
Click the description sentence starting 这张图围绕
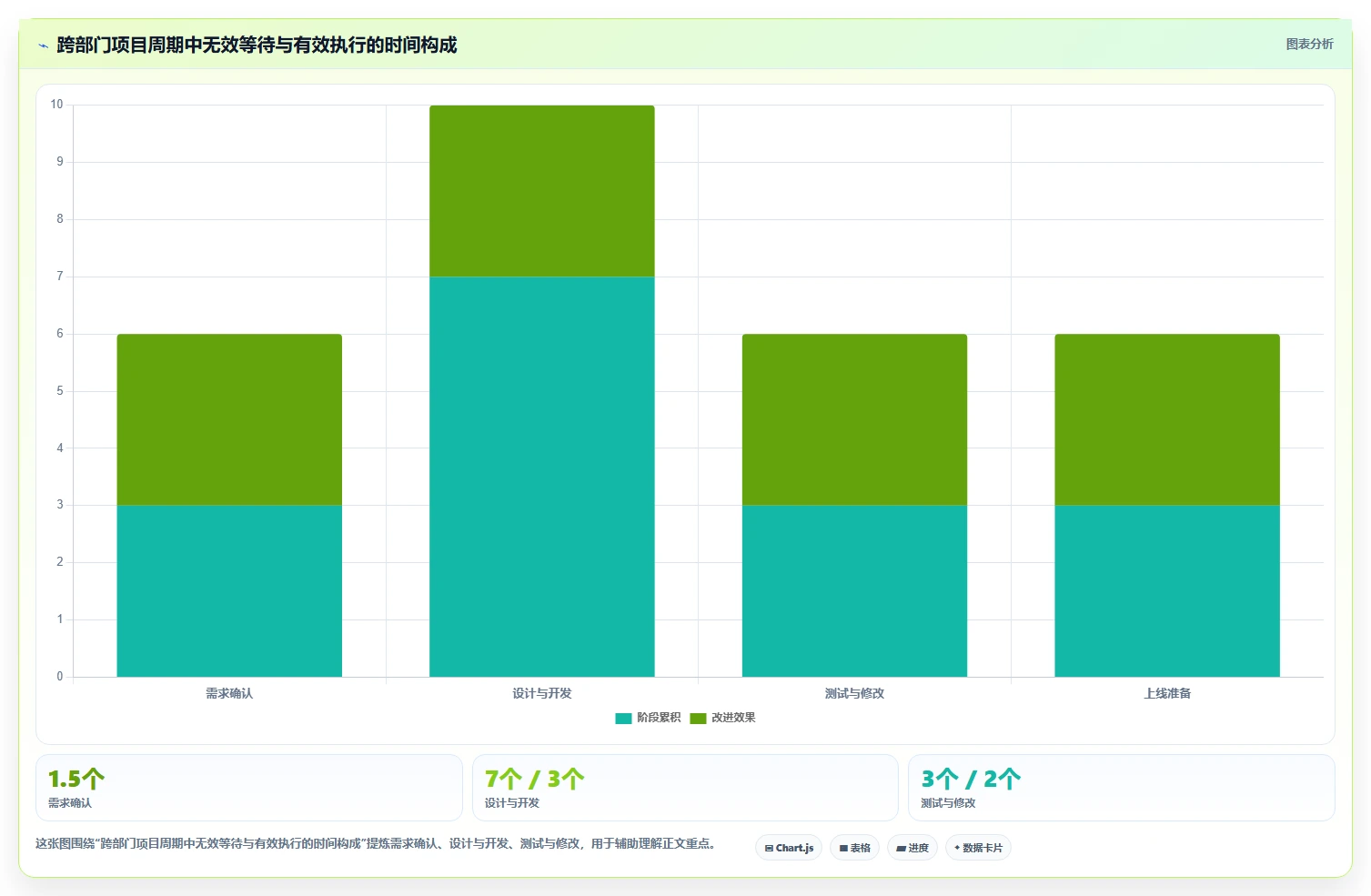[x=375, y=843]
